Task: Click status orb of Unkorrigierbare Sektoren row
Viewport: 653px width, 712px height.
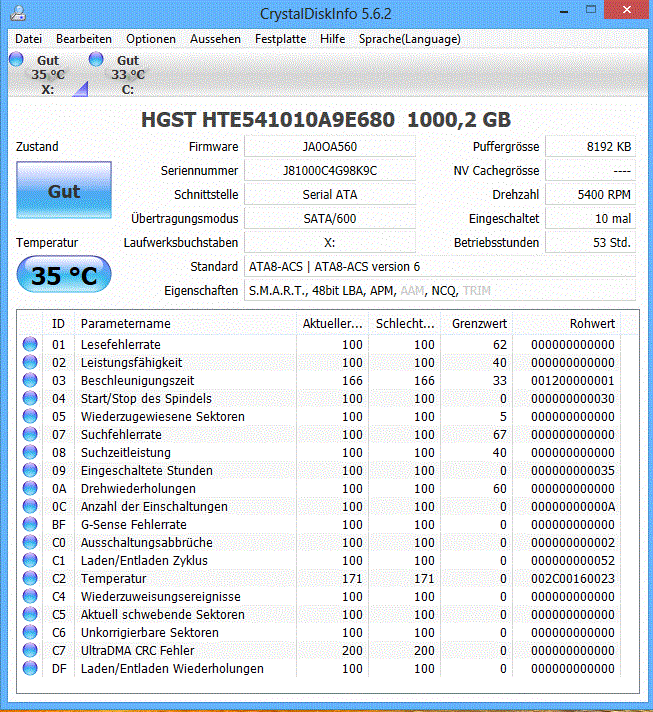Action: coord(30,633)
